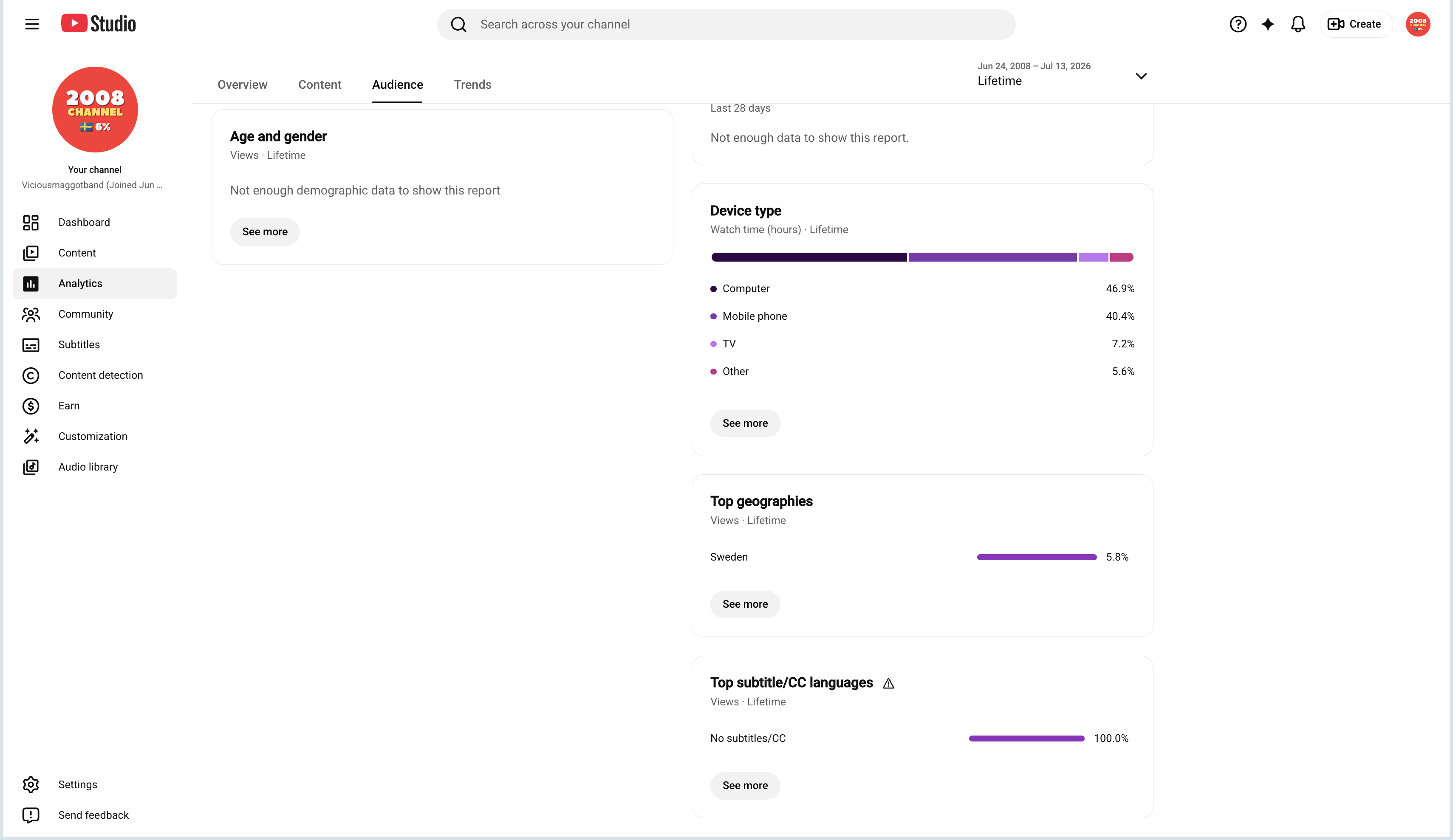Click the Top geographies heading
Screen dimensions: 1453x840
[x=761, y=502]
